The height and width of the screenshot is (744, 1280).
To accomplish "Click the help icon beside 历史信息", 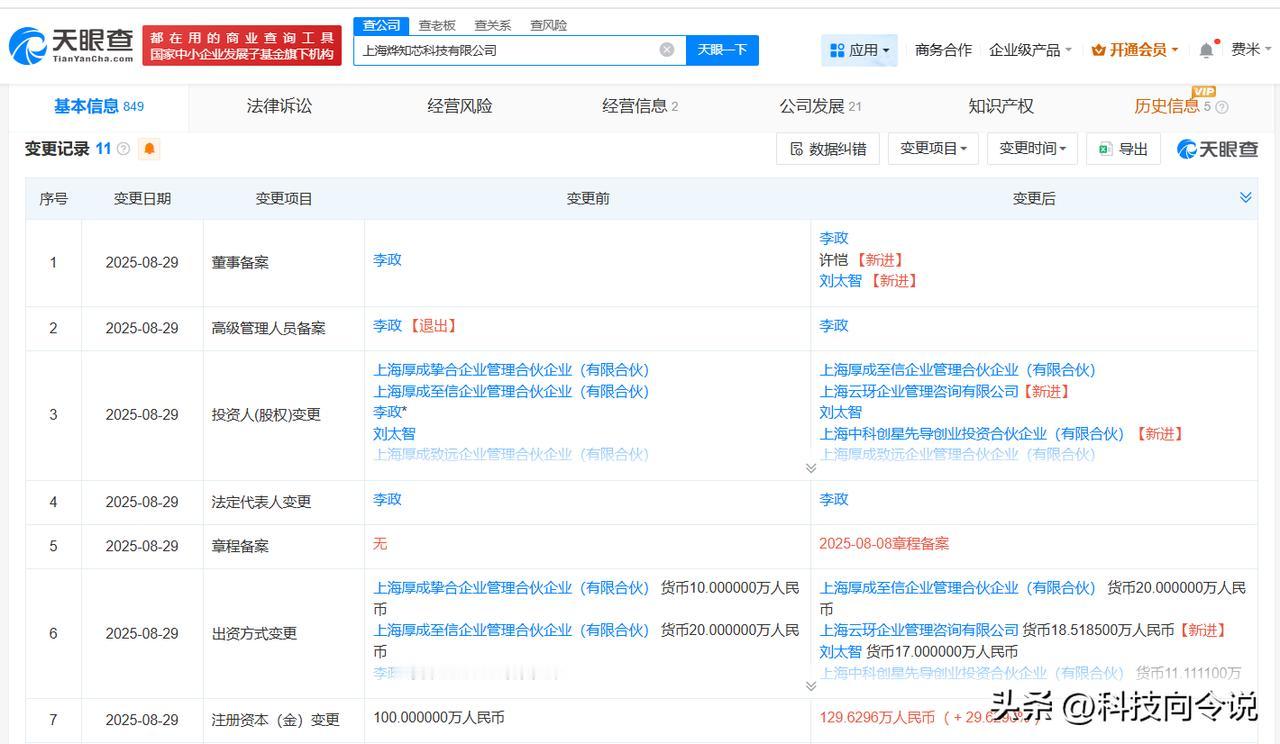I will coord(1222,107).
